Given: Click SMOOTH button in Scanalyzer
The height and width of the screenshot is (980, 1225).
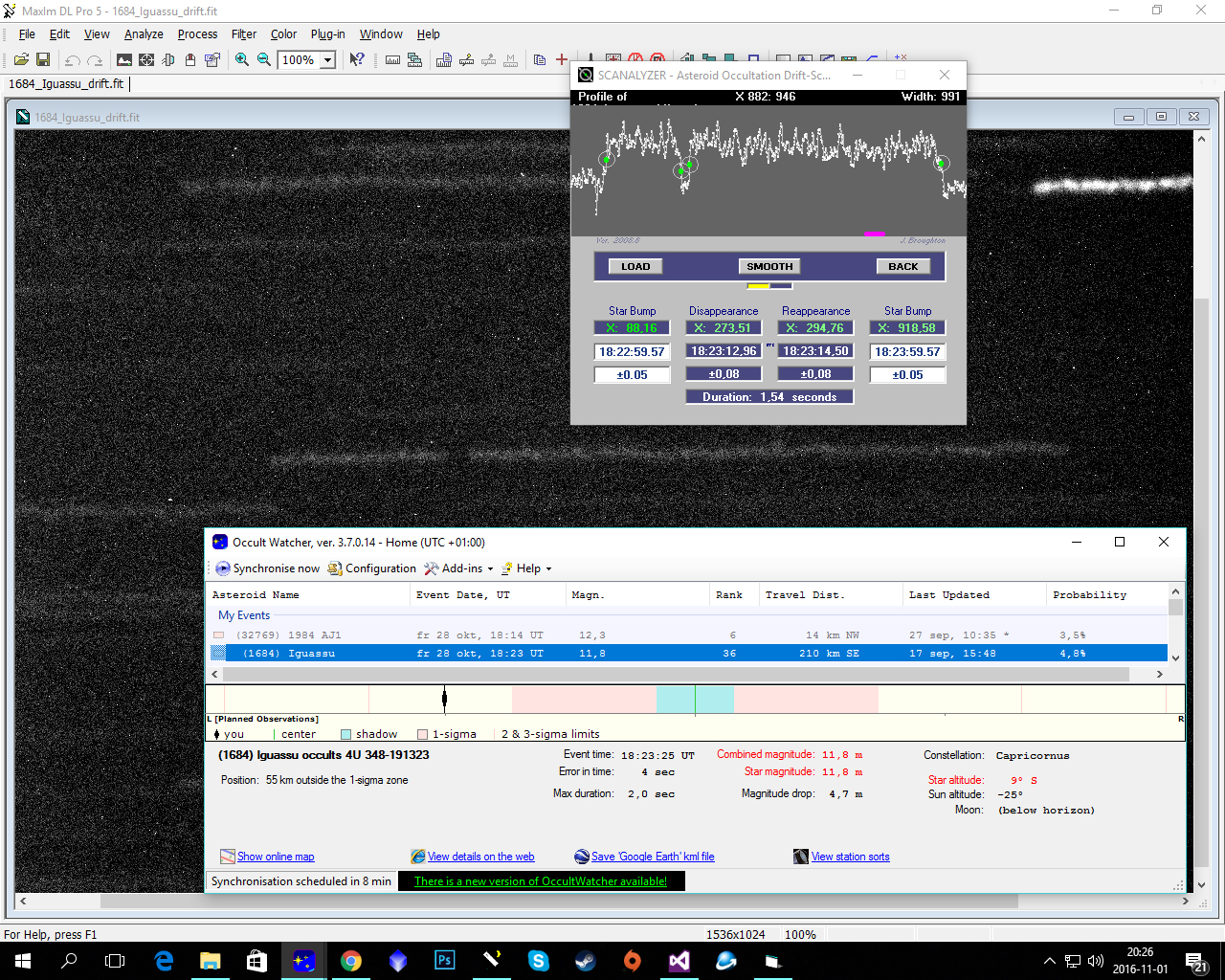Looking at the screenshot, I should pyautogui.click(x=769, y=267).
